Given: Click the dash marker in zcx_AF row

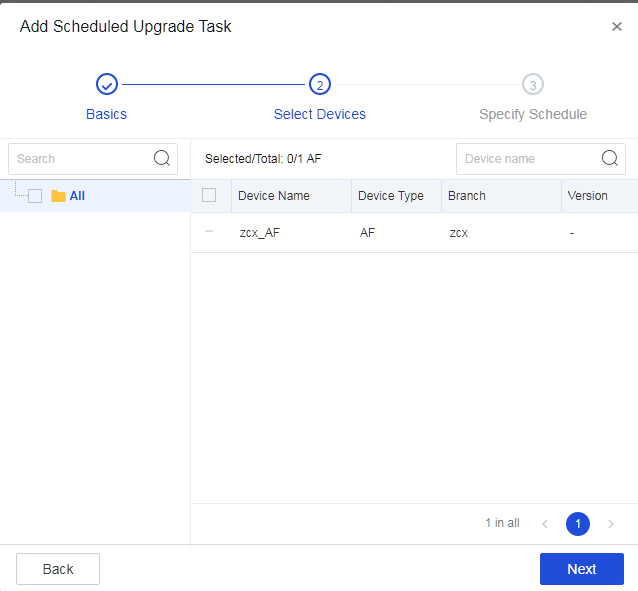Looking at the screenshot, I should pyautogui.click(x=209, y=232).
